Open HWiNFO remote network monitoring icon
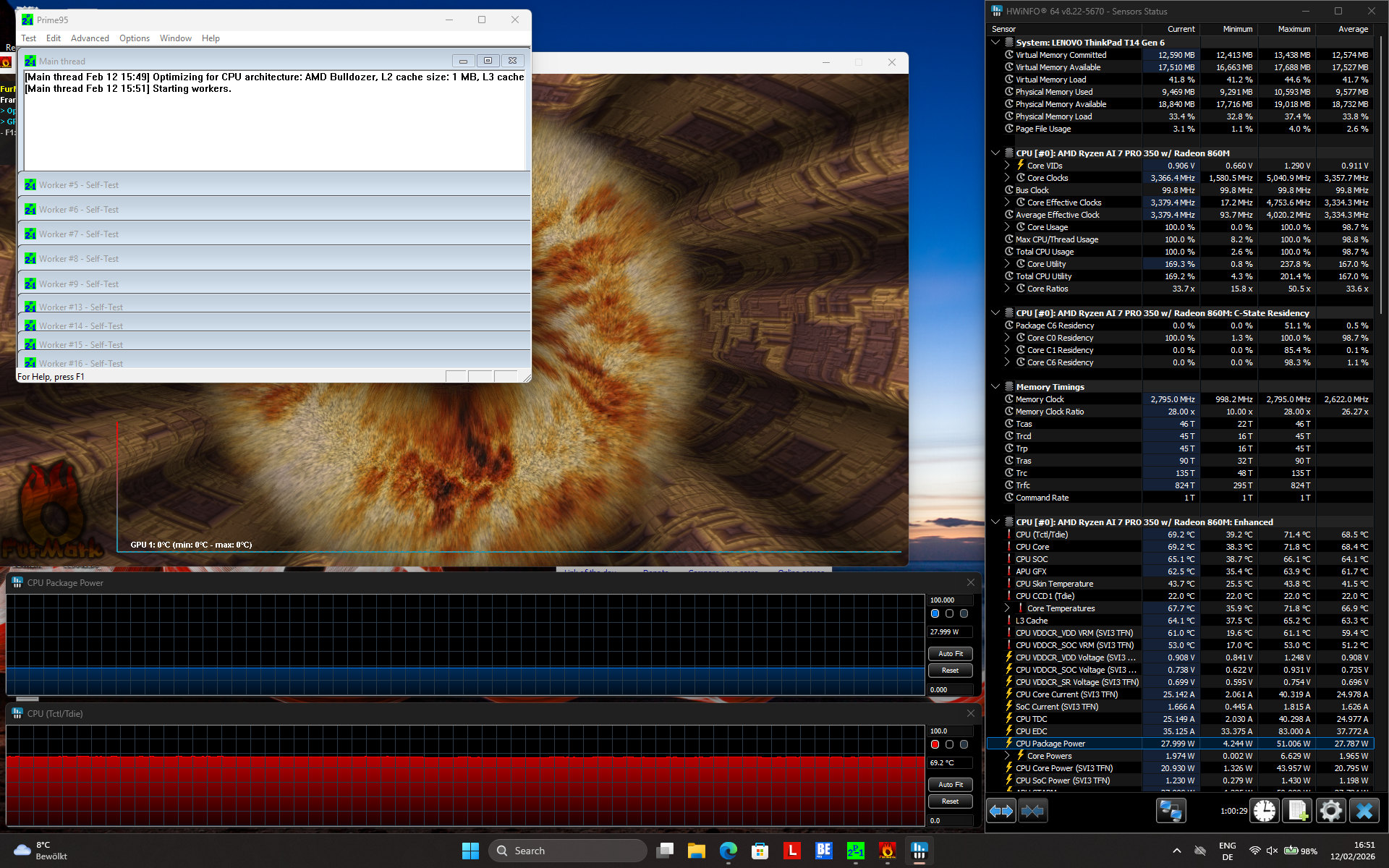This screenshot has height=868, width=1389. (1170, 811)
